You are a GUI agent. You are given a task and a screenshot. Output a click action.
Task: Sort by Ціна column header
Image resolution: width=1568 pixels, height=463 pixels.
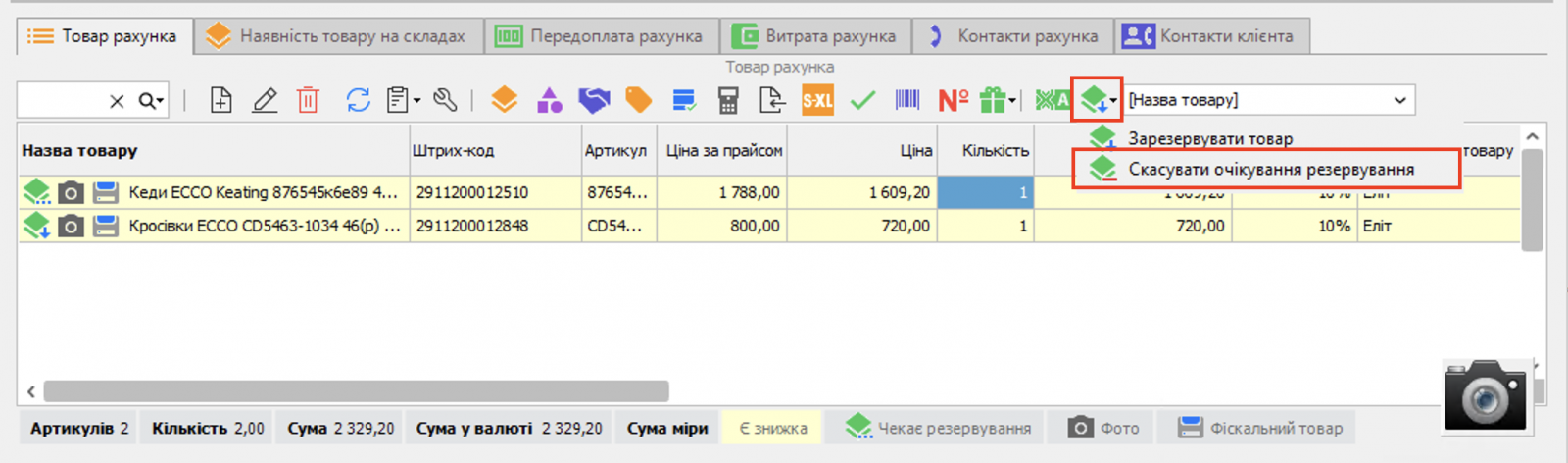pyautogui.click(x=861, y=150)
